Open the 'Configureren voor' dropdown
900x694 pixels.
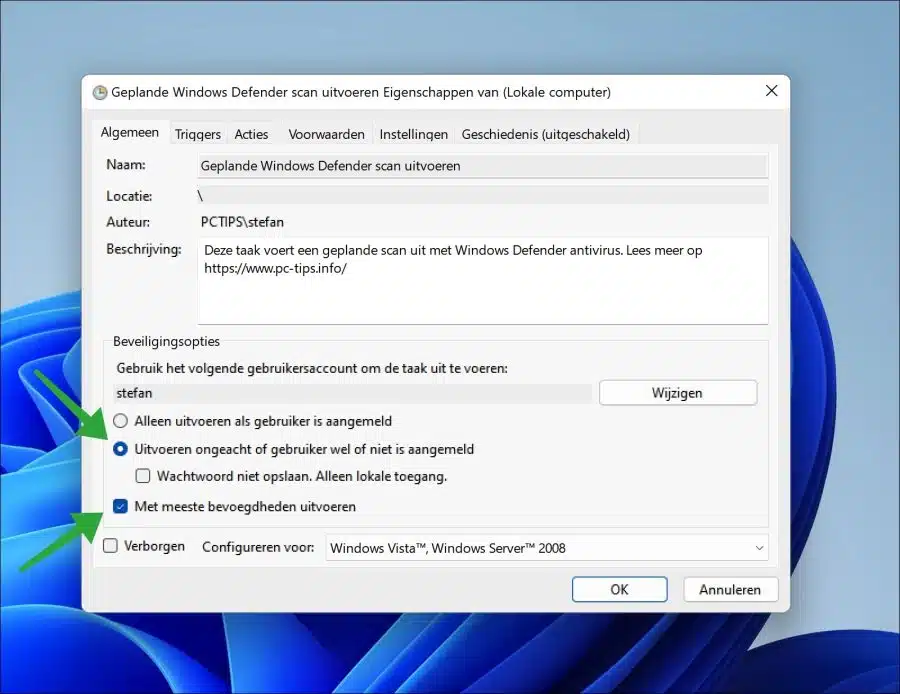(x=547, y=548)
